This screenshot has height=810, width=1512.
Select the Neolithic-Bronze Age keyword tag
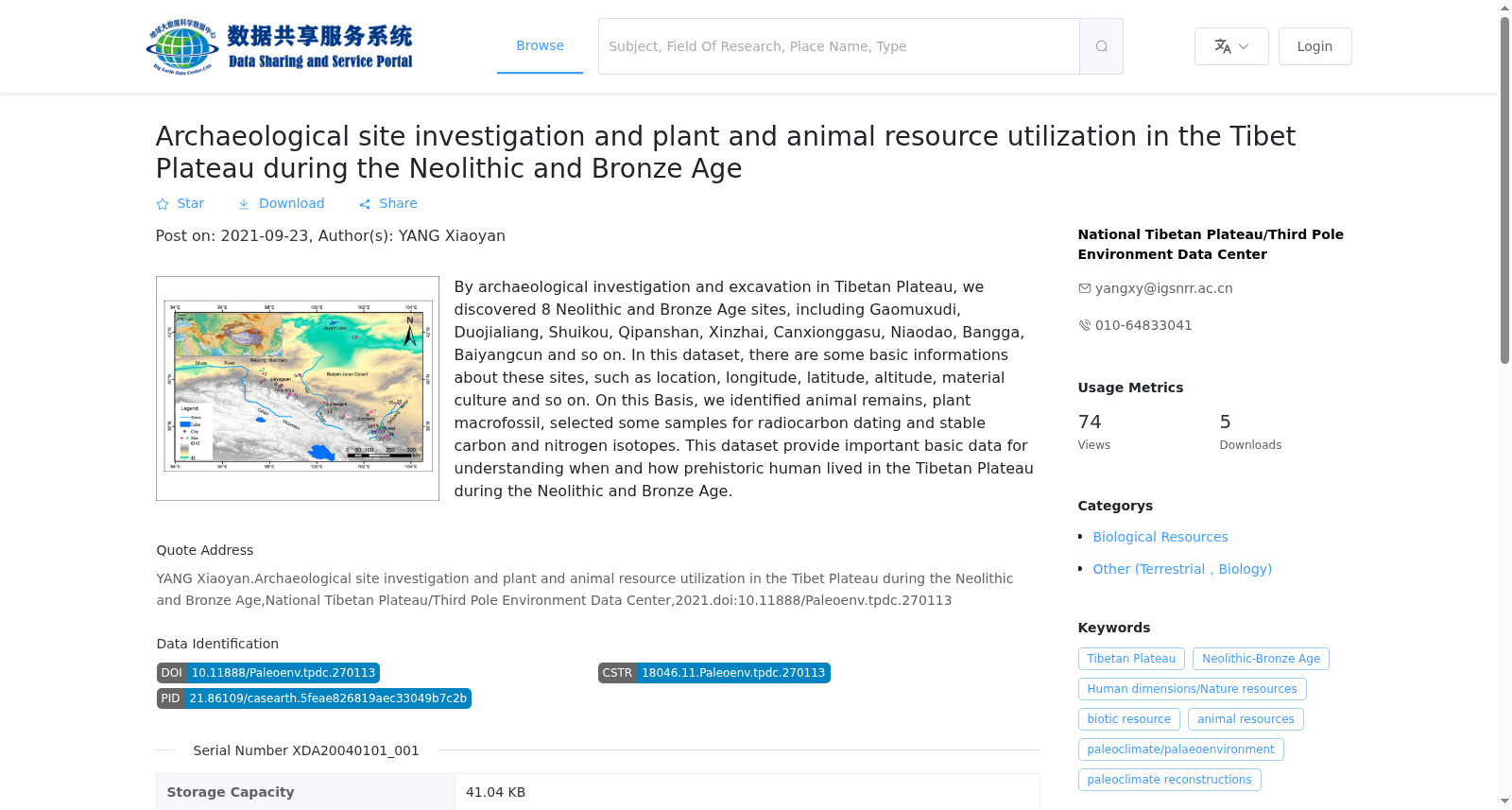[x=1261, y=659]
